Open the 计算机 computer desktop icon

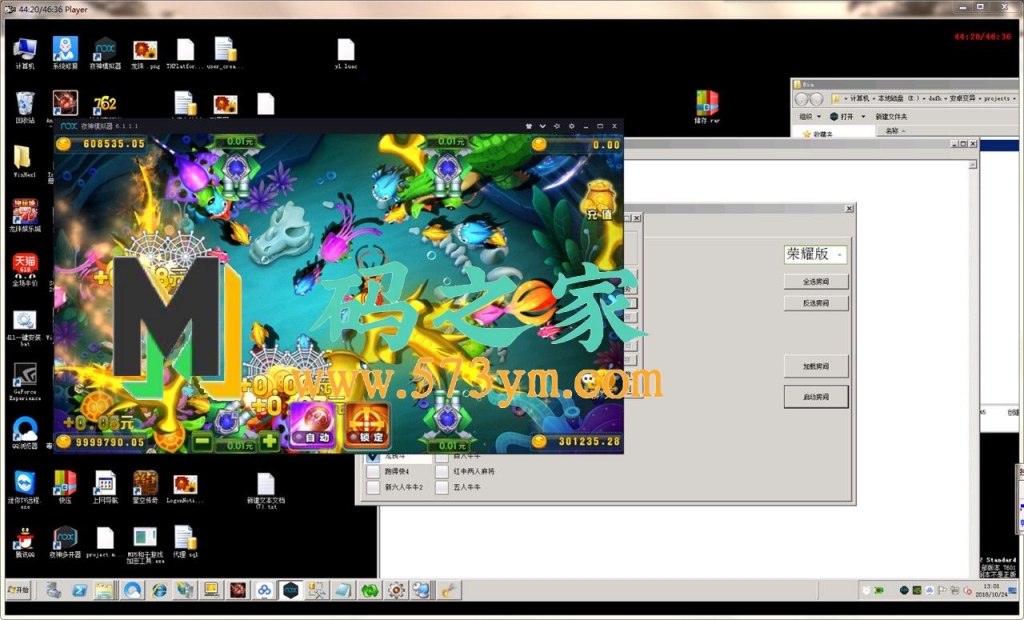pyautogui.click(x=25, y=49)
